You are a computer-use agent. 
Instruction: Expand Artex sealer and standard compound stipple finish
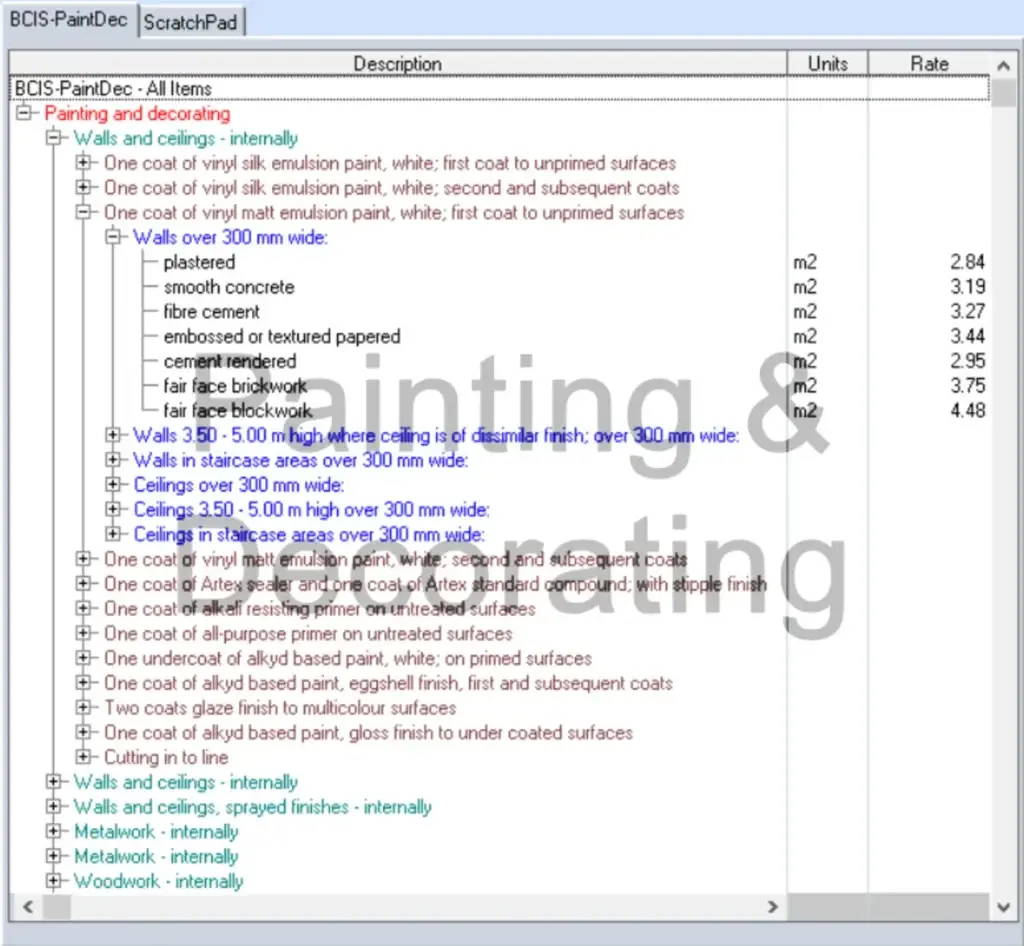click(x=83, y=584)
